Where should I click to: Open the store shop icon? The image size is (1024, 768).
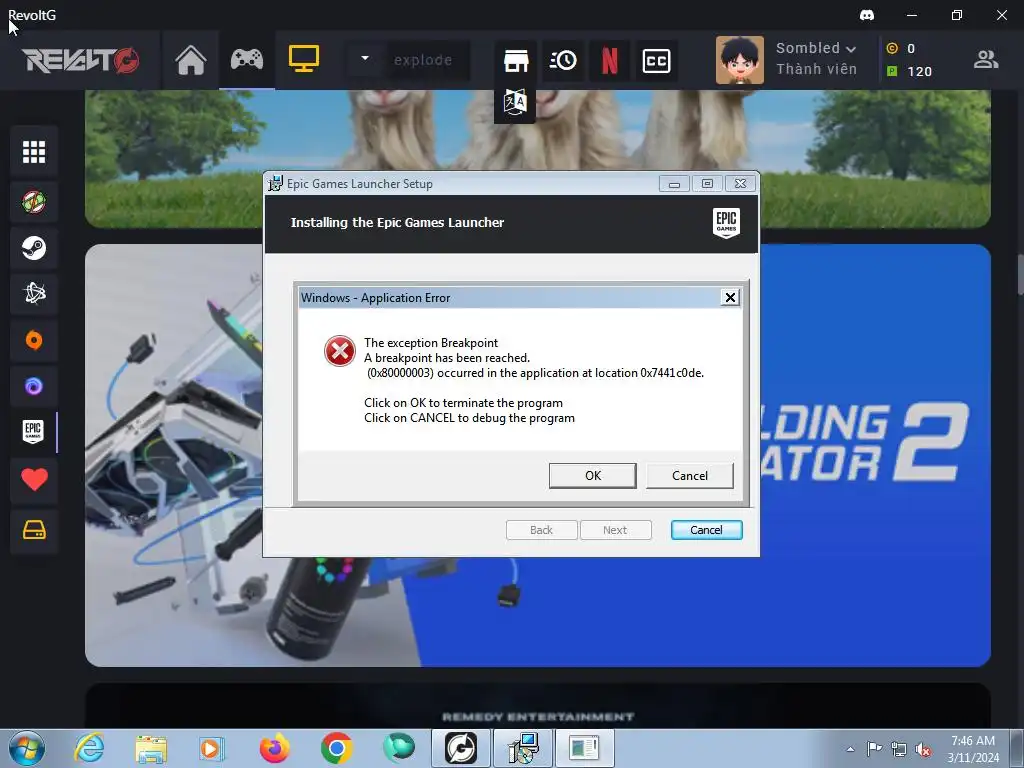tap(516, 61)
